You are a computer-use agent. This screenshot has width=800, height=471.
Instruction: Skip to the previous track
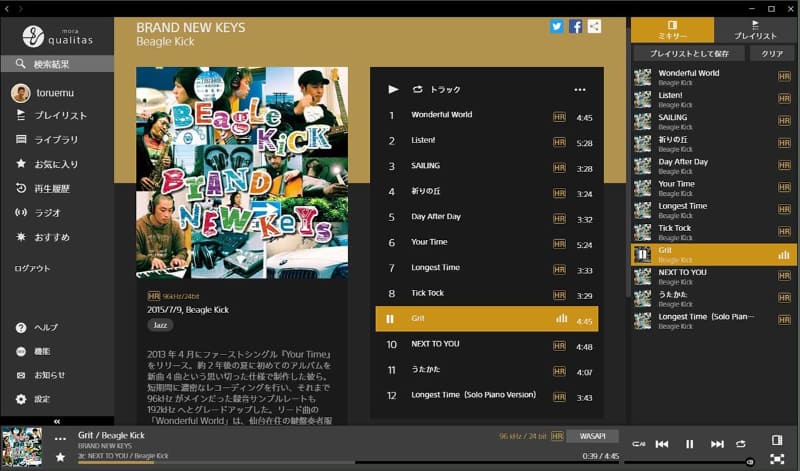click(x=662, y=444)
